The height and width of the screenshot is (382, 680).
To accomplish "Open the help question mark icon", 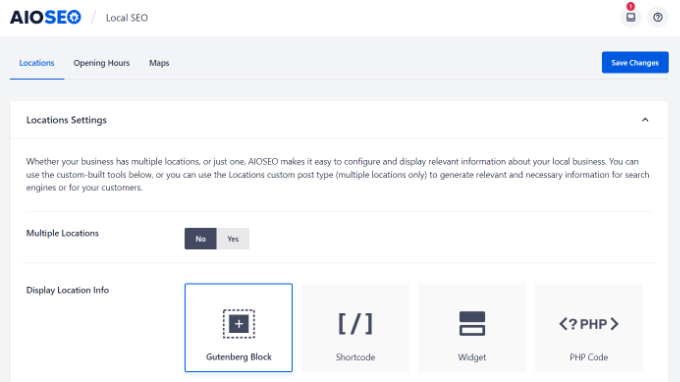I will [x=658, y=18].
